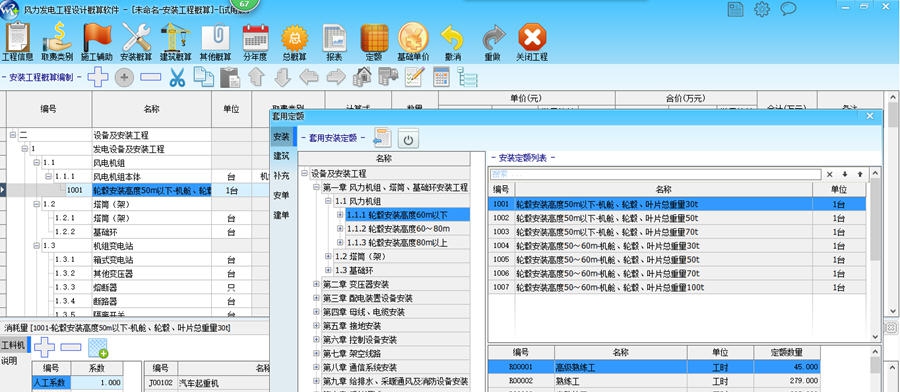Click the search next down-arrow button
The height and width of the screenshot is (392, 900).
pyautogui.click(x=845, y=174)
